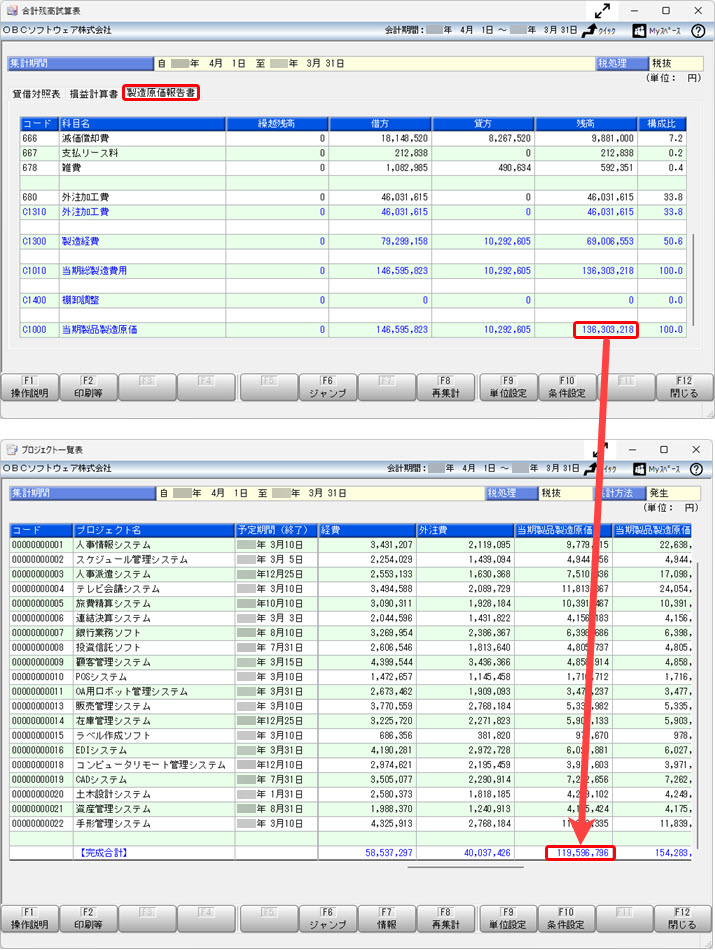Click F1 操作説明 in プロジェクト一覧表 window
Screen dimensions: 715x950
pyautogui.click(x=29, y=918)
